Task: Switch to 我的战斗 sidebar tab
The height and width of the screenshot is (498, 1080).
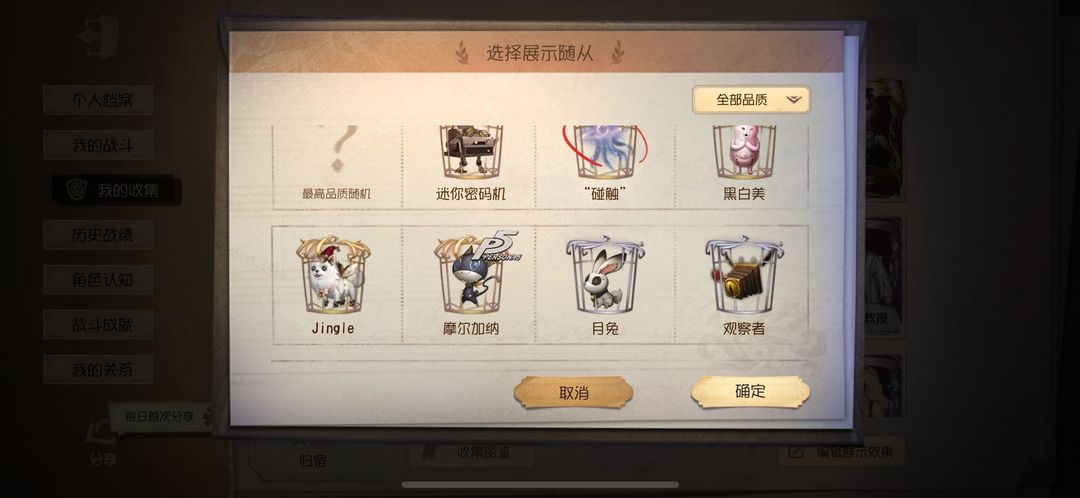Action: (x=98, y=145)
